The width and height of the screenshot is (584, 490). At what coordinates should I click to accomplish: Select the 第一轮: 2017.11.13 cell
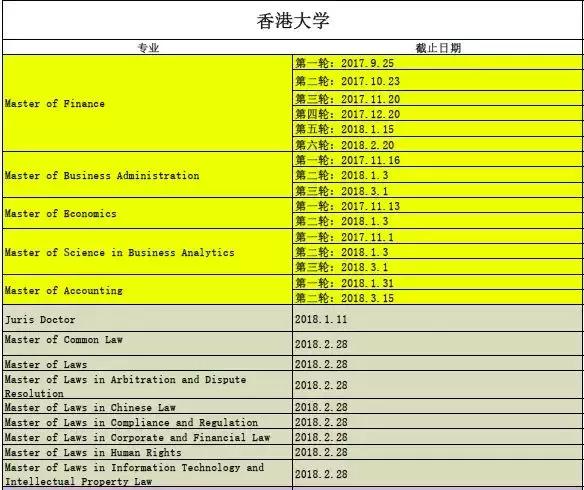coord(438,206)
